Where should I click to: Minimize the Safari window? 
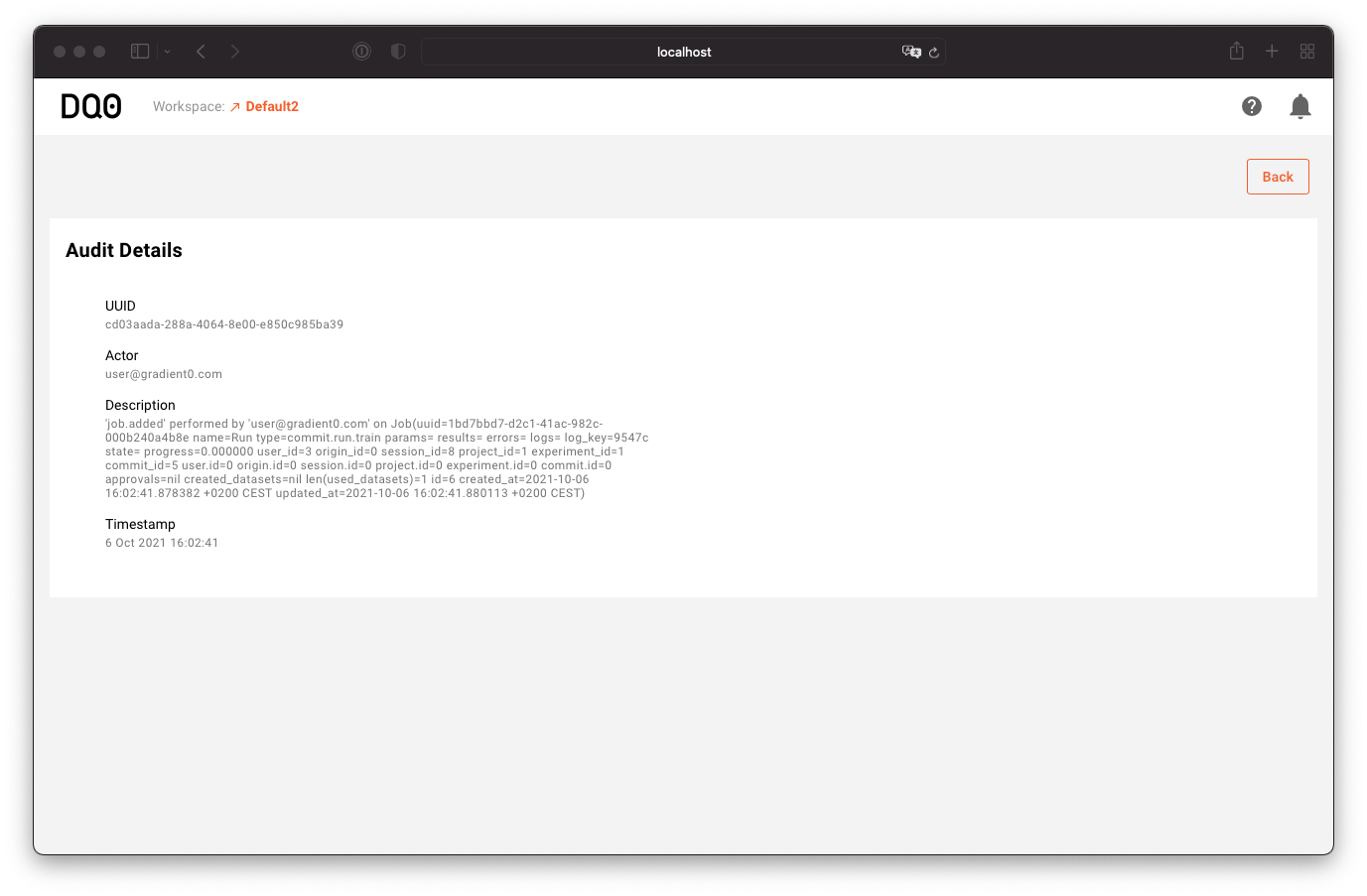point(79,52)
